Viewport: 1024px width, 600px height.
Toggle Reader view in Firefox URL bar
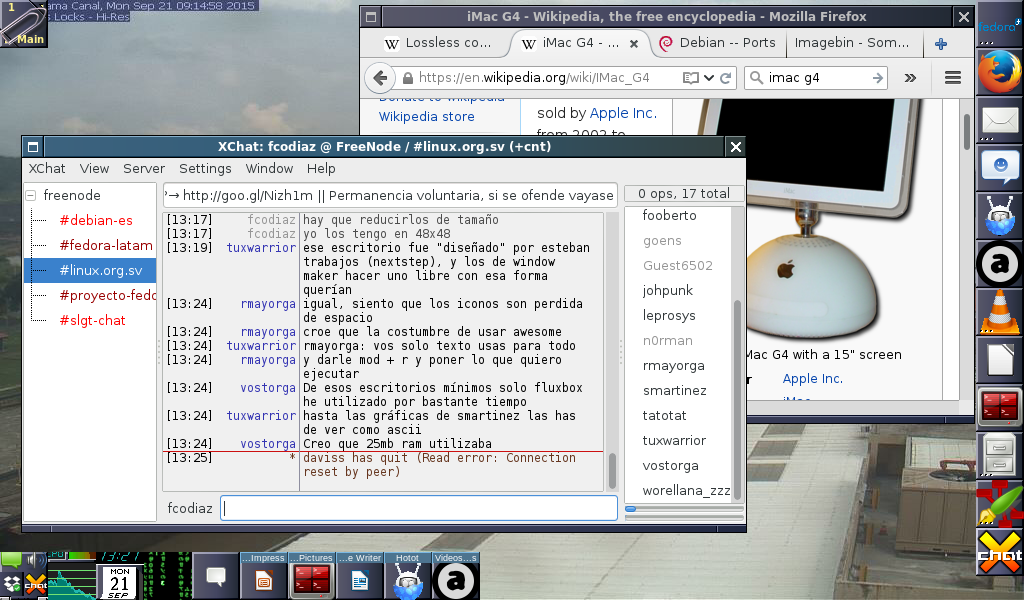pyautogui.click(x=690, y=78)
